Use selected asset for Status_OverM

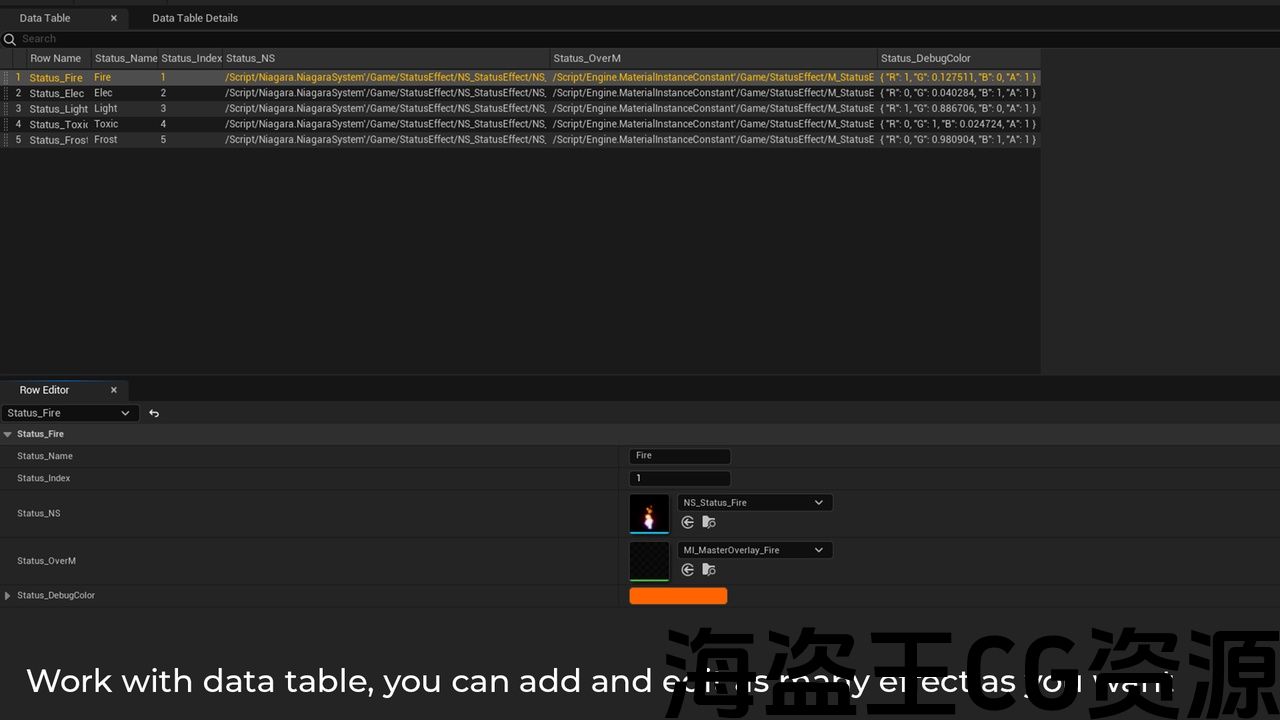687,570
